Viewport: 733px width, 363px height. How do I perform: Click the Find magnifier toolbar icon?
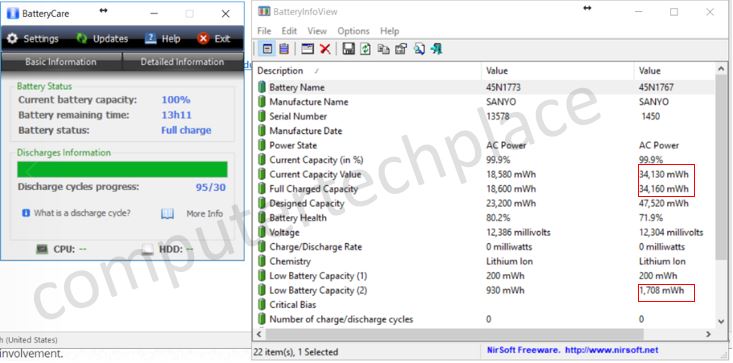coord(419,49)
